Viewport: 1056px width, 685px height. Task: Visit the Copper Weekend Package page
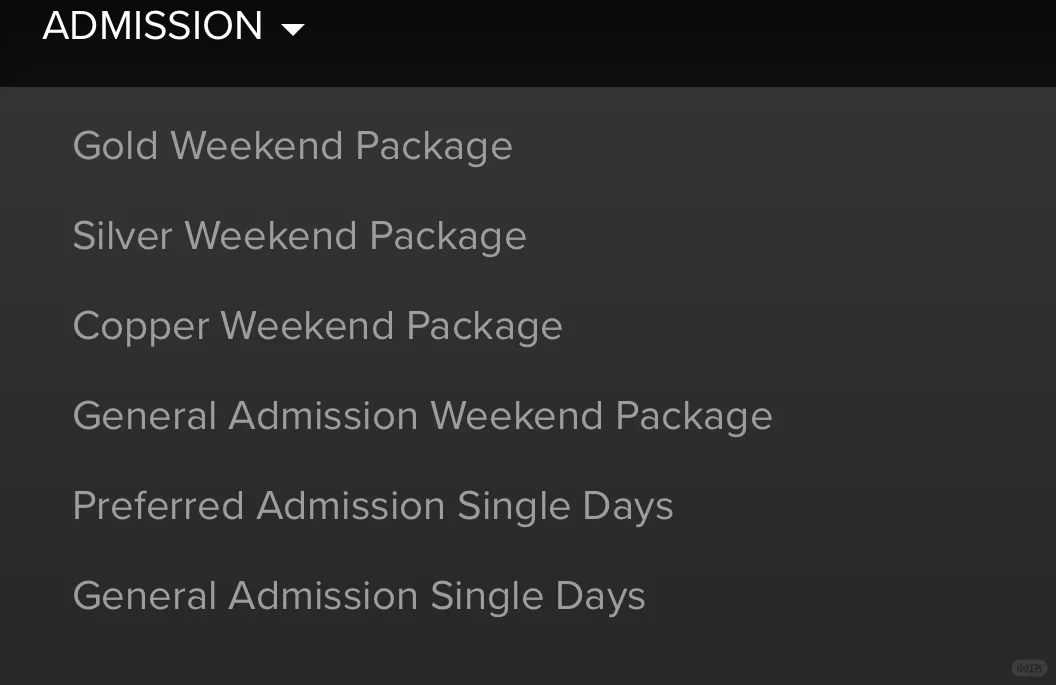click(317, 326)
